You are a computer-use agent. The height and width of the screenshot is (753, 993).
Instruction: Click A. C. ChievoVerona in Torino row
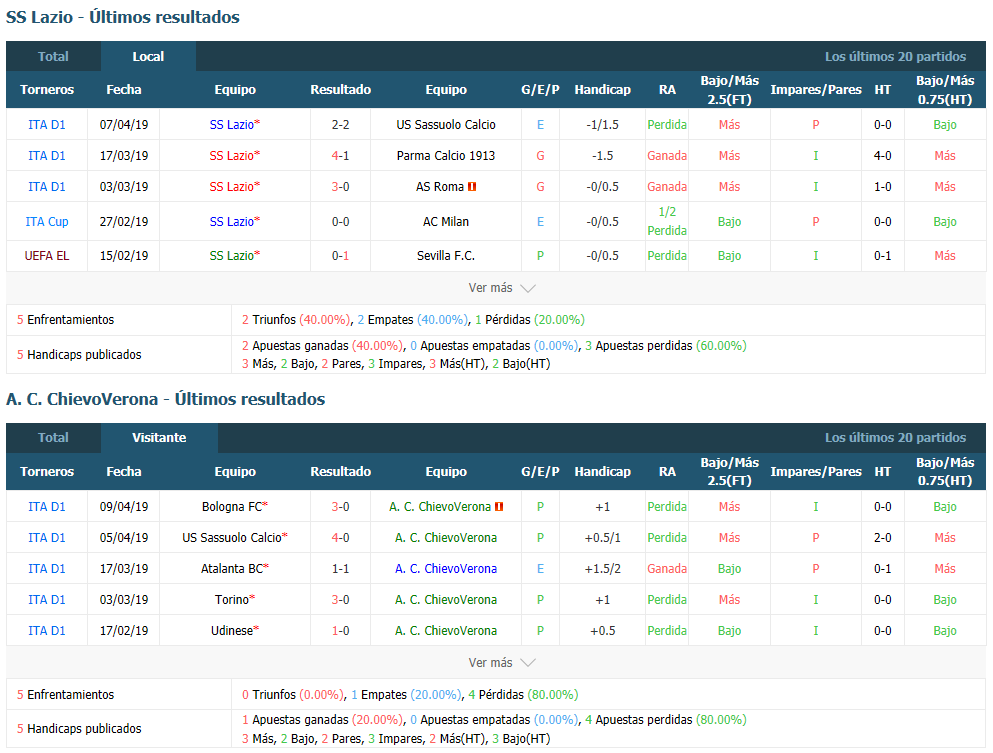click(446, 600)
